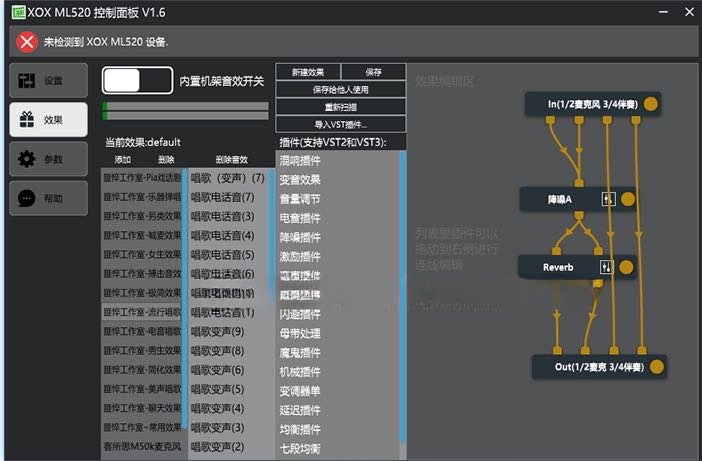Click the yellow circle on the Out node

tap(657, 367)
